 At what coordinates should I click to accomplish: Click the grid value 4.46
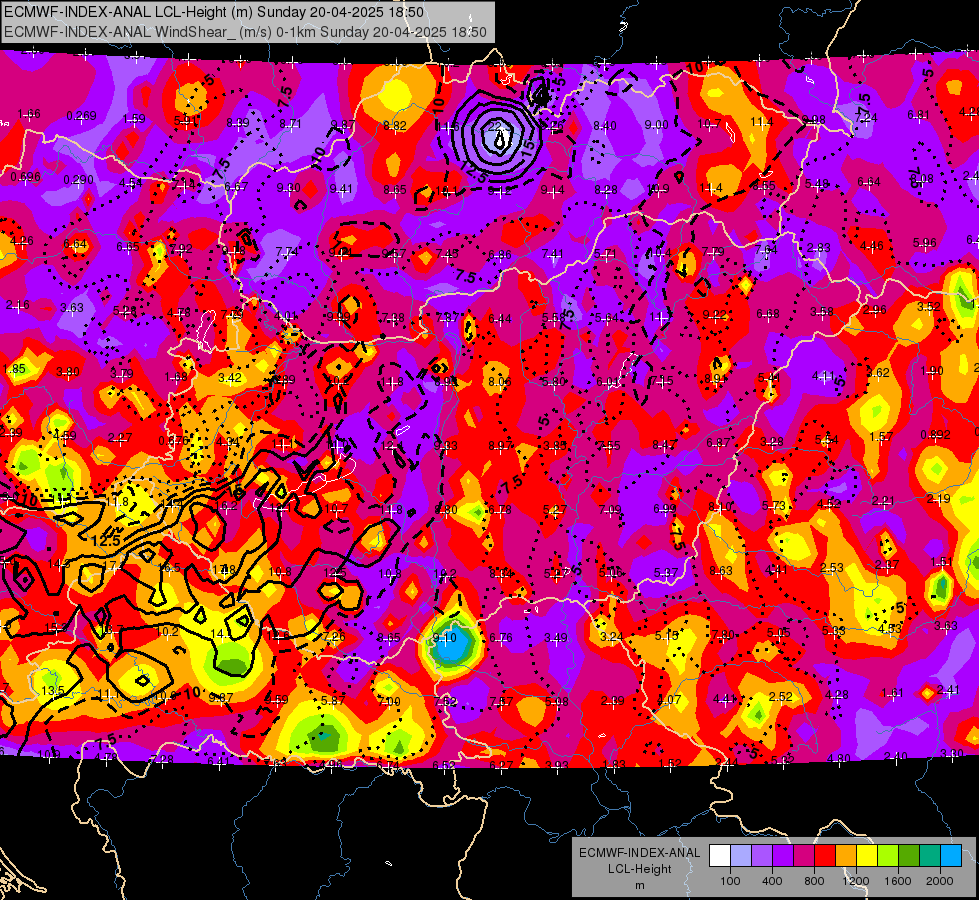[871, 245]
